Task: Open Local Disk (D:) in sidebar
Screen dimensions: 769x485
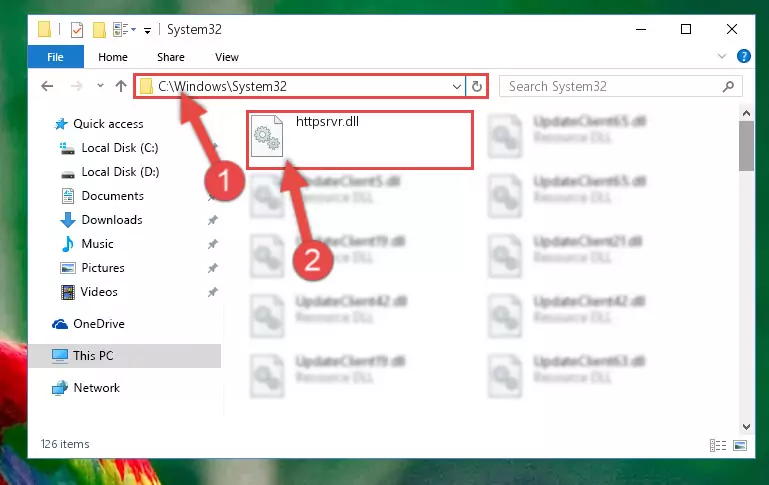Action: (x=120, y=172)
